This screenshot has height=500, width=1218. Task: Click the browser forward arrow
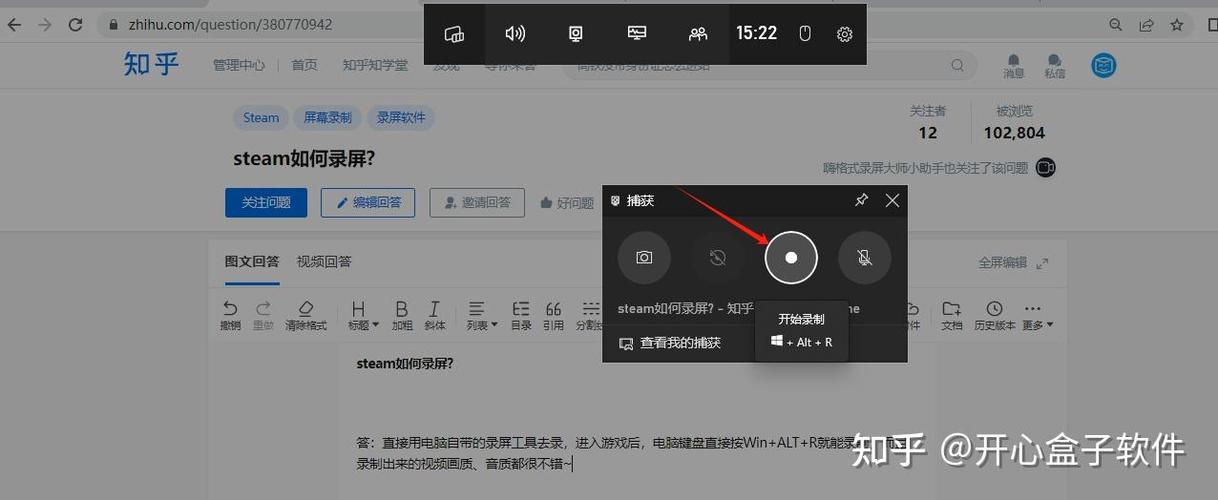pos(45,24)
